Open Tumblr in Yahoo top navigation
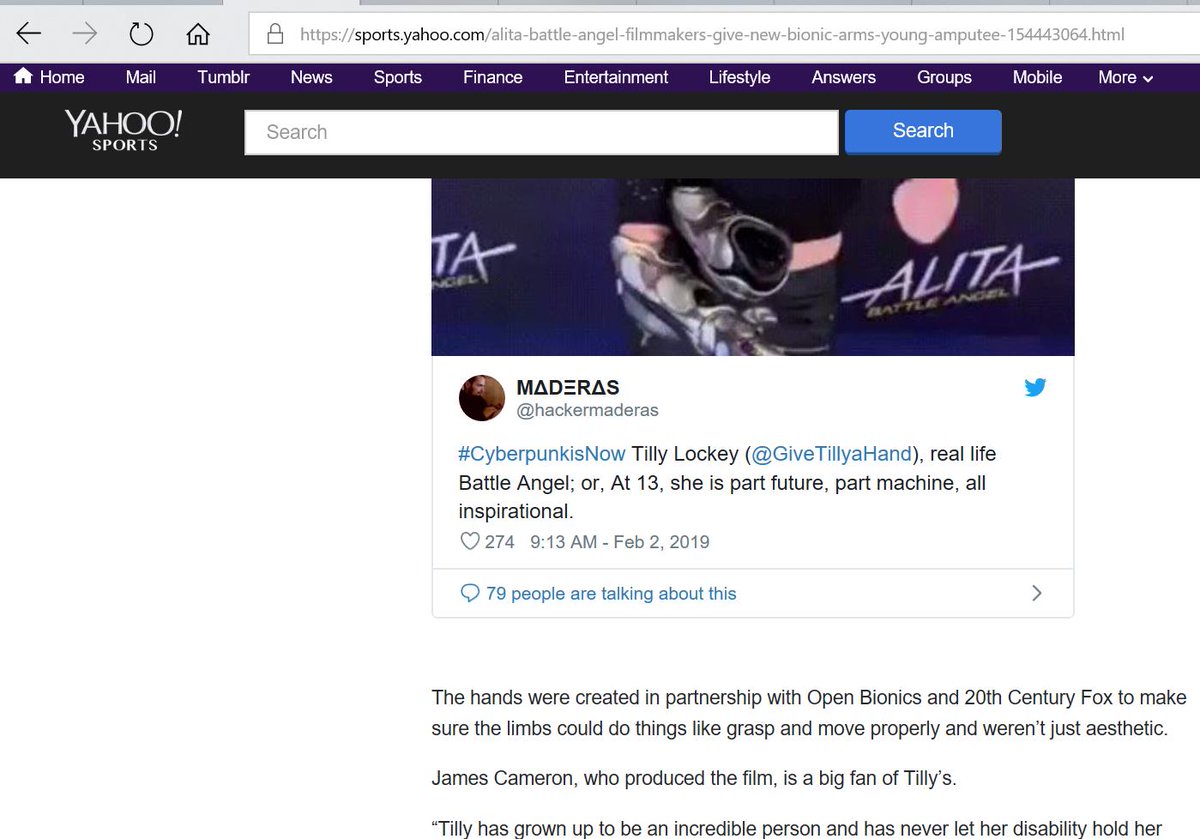 (x=223, y=77)
